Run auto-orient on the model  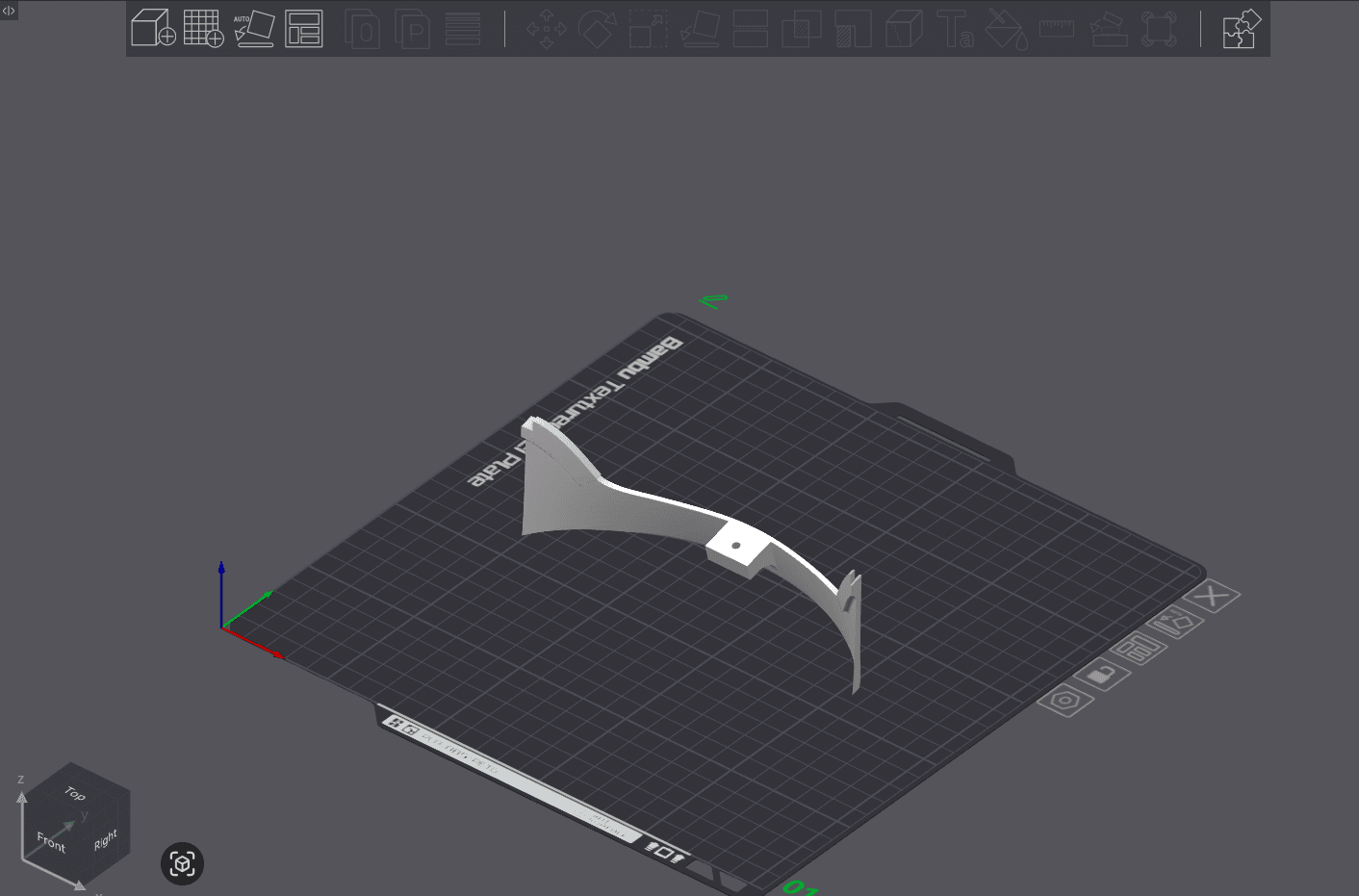pos(255,28)
